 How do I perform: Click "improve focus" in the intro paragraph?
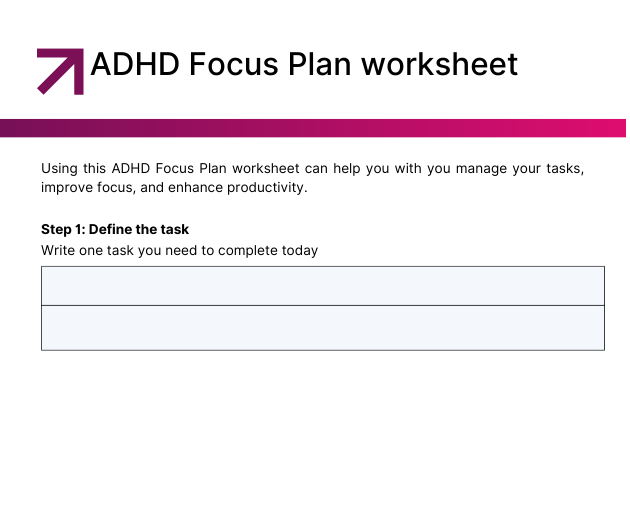(x=87, y=188)
